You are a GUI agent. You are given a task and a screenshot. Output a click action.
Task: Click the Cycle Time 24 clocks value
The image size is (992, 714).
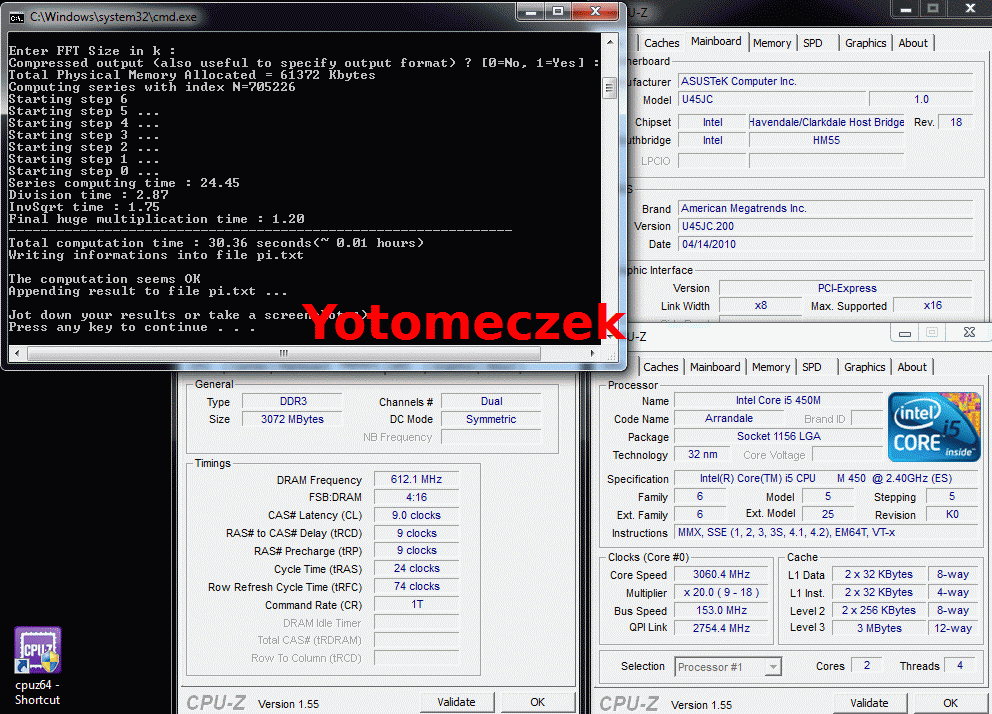(x=416, y=569)
